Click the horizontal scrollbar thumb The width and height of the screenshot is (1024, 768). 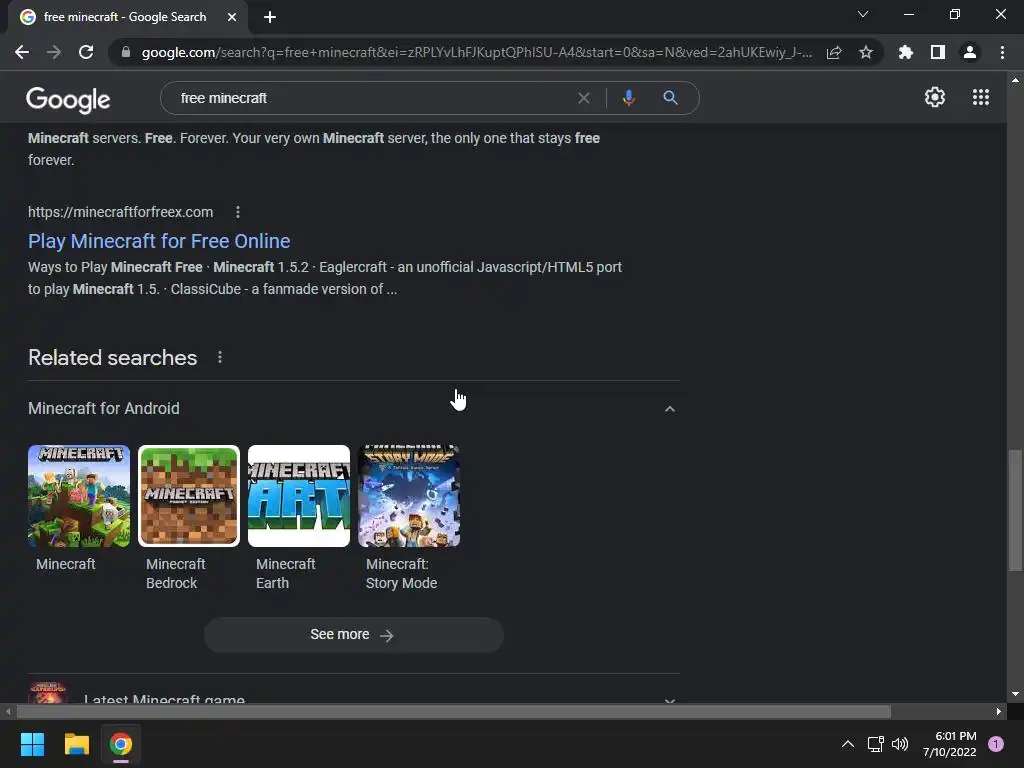(454, 711)
